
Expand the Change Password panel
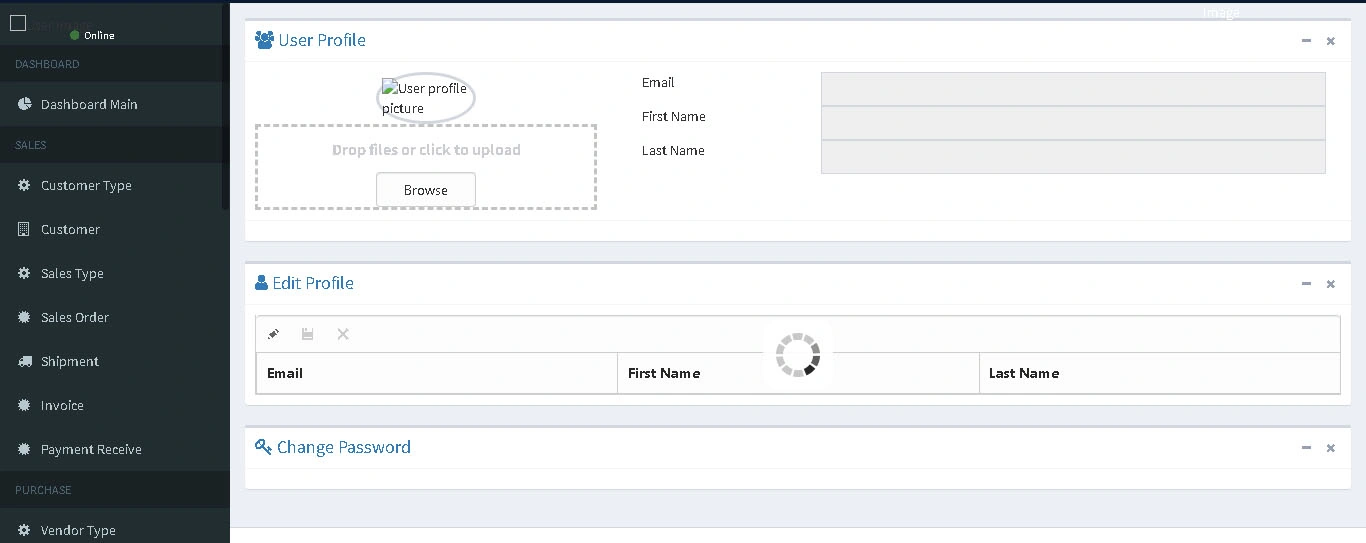[x=1306, y=448]
